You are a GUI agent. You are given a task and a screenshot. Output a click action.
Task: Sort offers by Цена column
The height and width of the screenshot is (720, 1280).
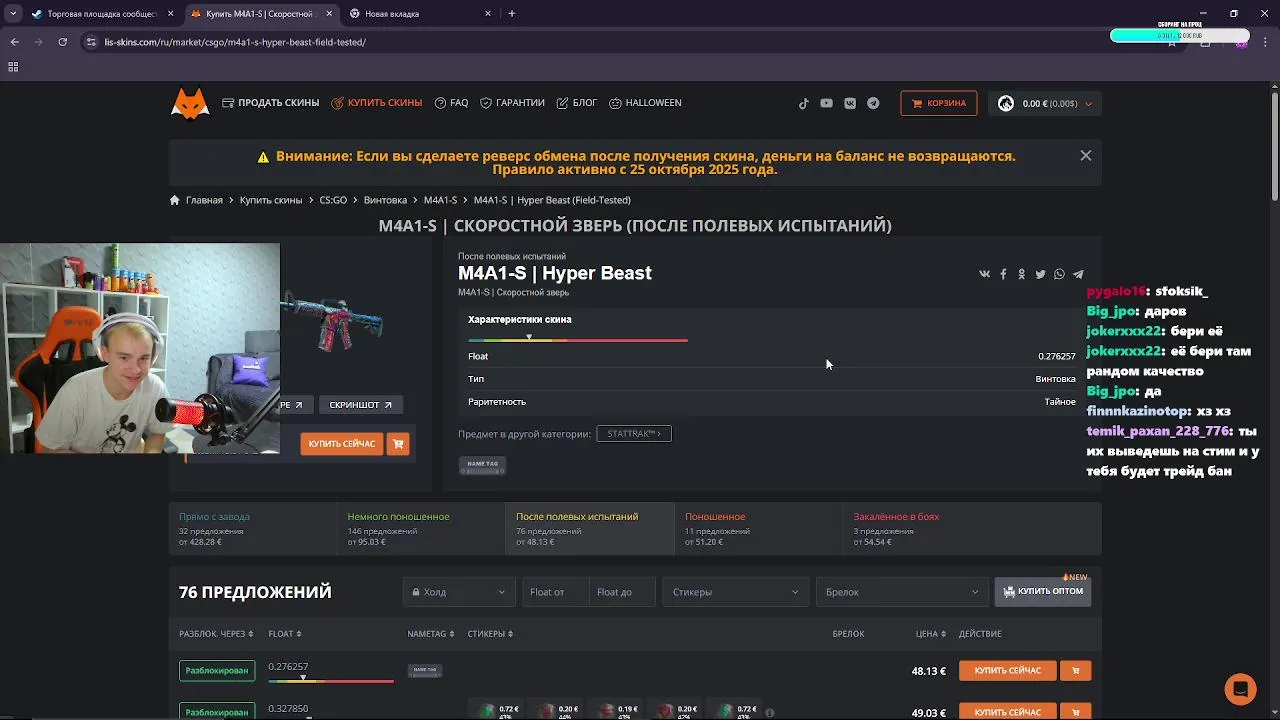click(931, 634)
